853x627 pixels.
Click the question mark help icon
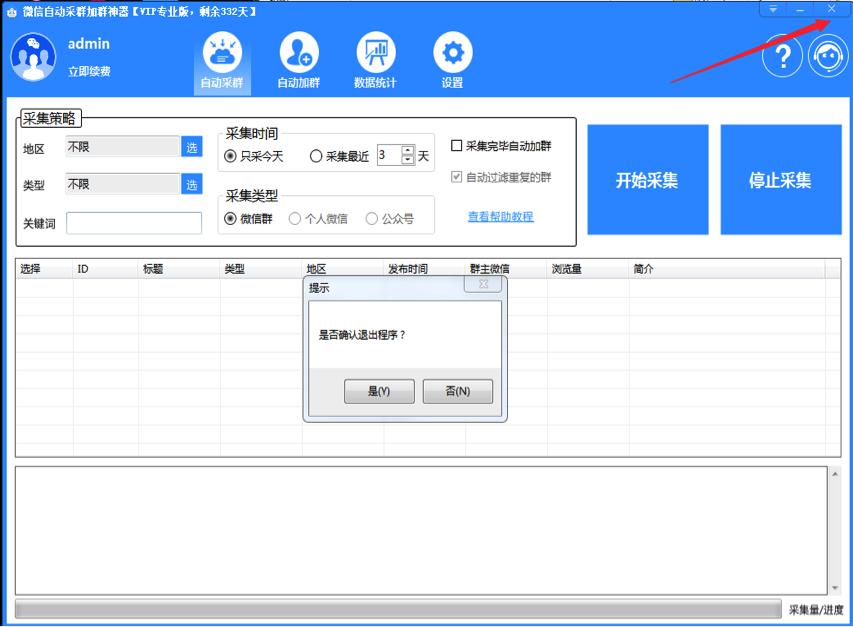[x=782, y=57]
